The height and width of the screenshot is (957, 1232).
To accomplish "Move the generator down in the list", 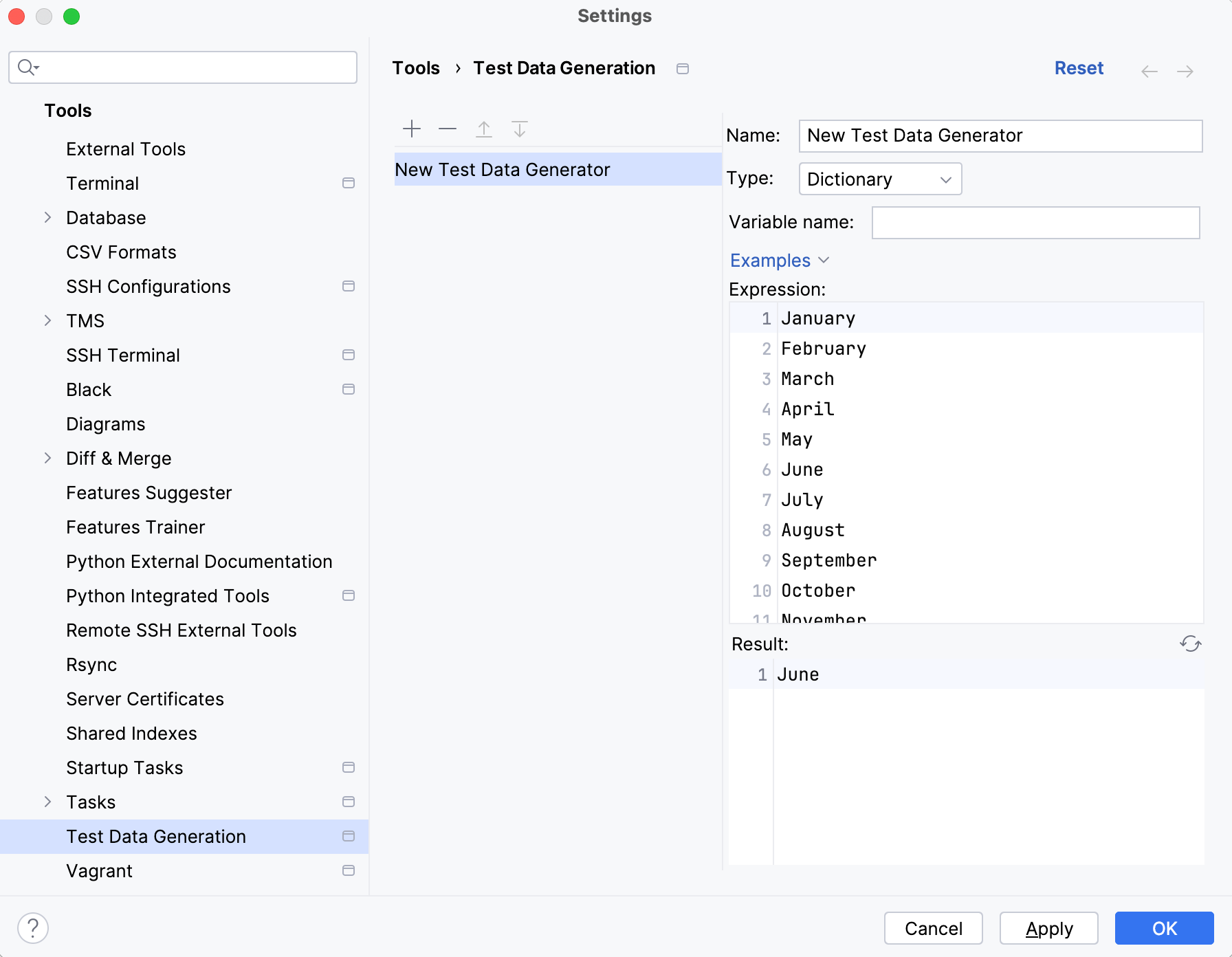I will click(x=520, y=129).
